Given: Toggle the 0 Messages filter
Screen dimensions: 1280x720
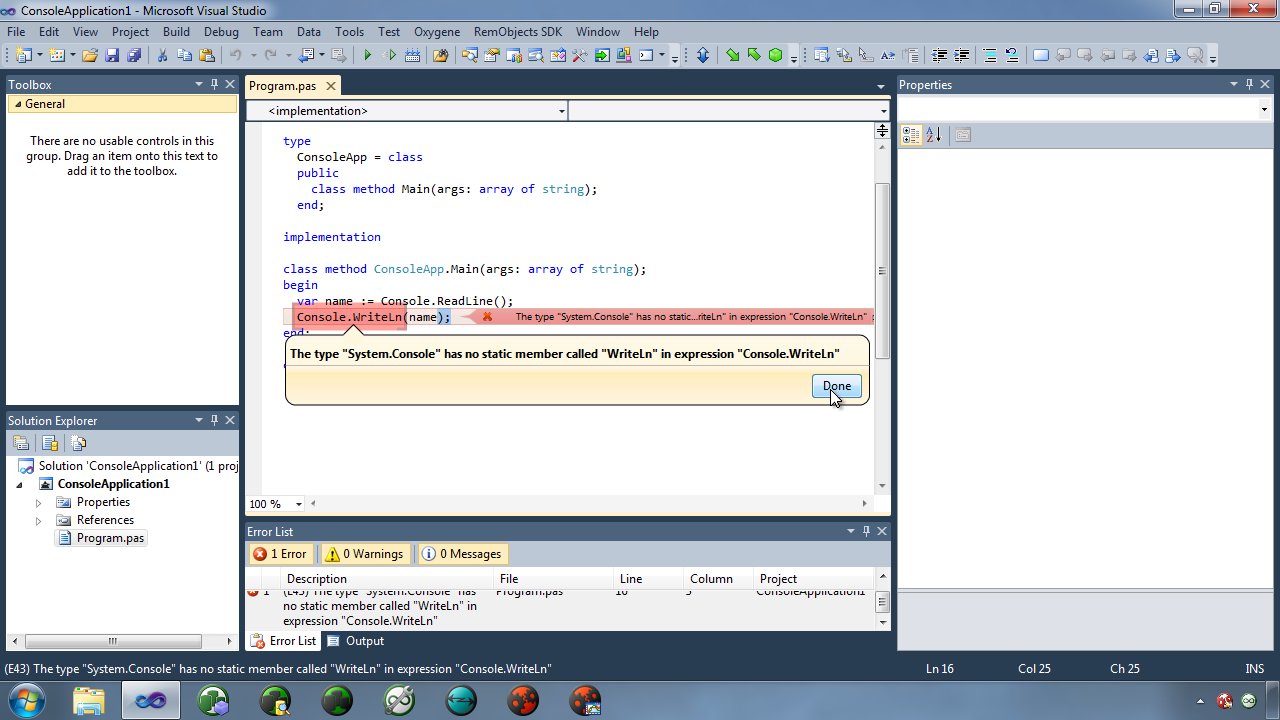Looking at the screenshot, I should coord(463,554).
